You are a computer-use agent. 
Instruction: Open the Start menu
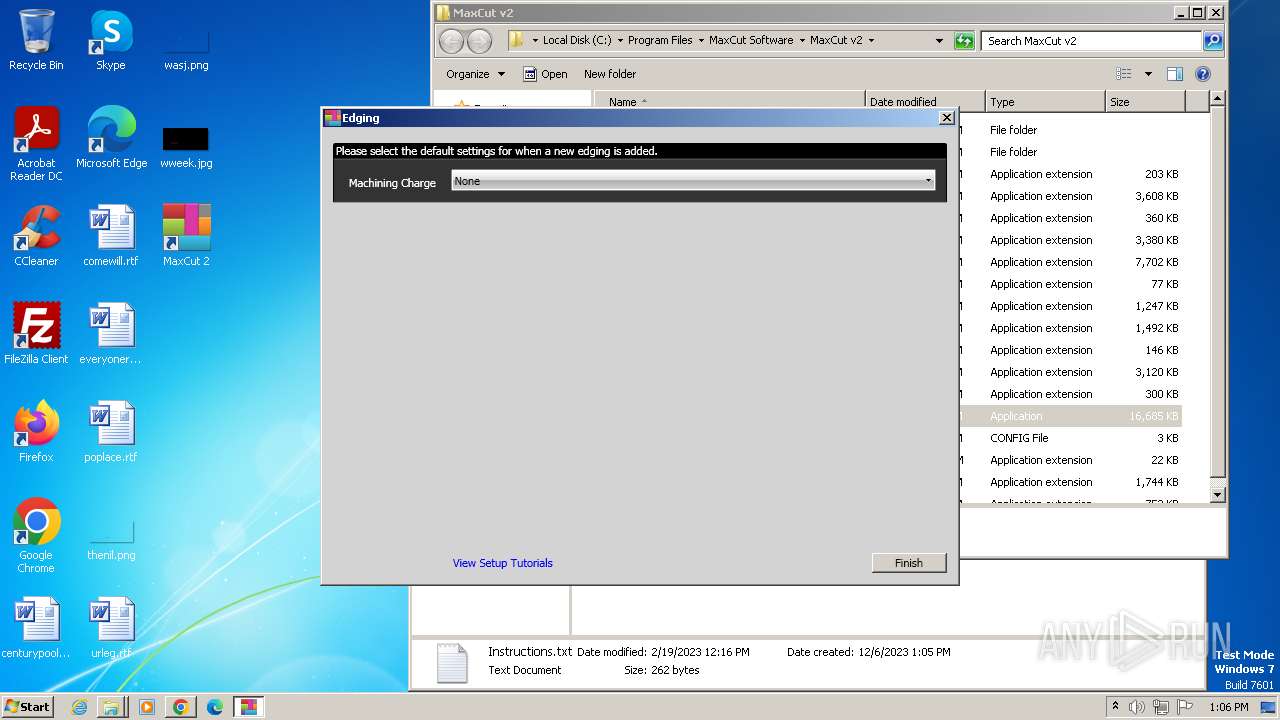[27, 707]
